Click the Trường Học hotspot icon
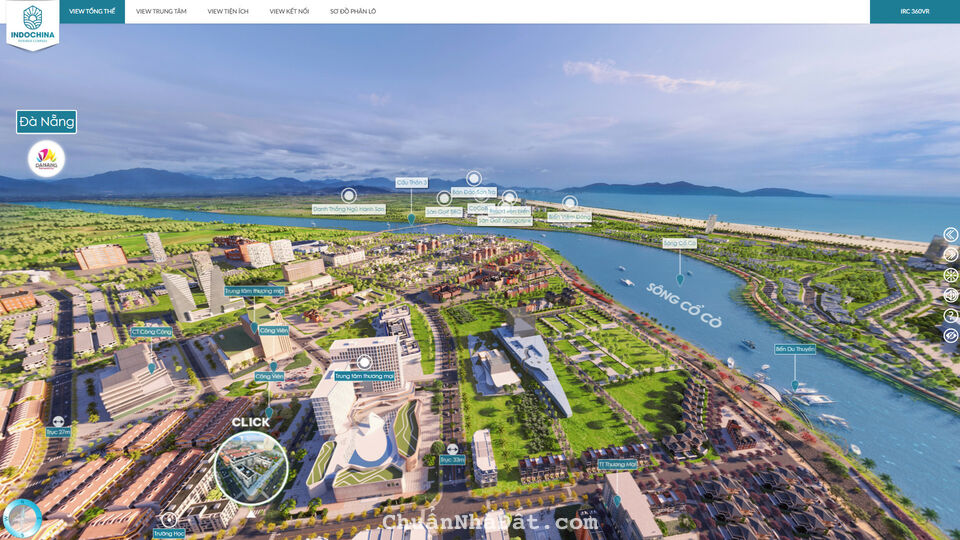Screen dimensions: 960x540 [x=169, y=519]
